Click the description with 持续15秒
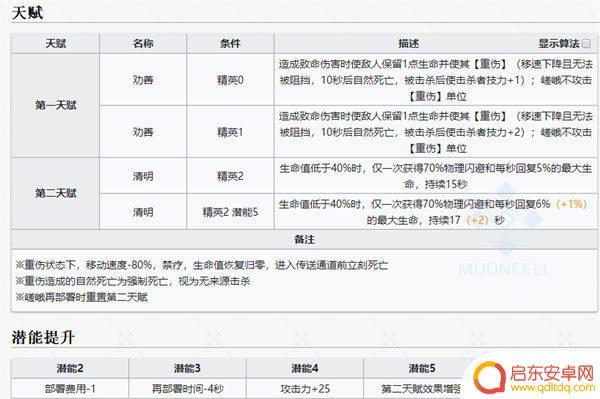The width and height of the screenshot is (600, 399). click(436, 176)
